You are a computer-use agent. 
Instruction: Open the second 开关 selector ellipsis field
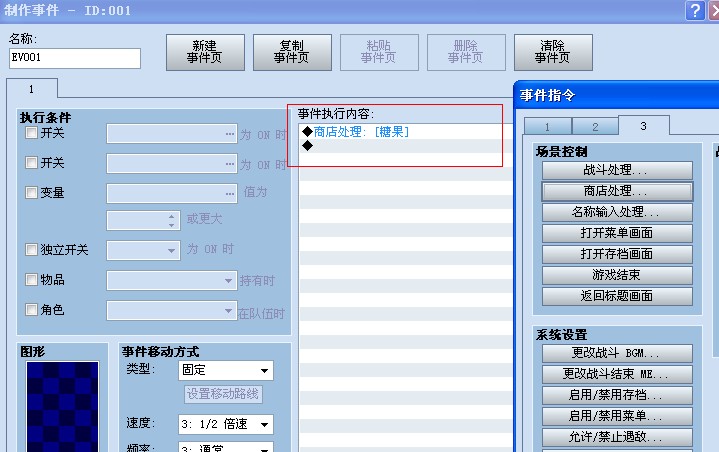tap(172, 163)
